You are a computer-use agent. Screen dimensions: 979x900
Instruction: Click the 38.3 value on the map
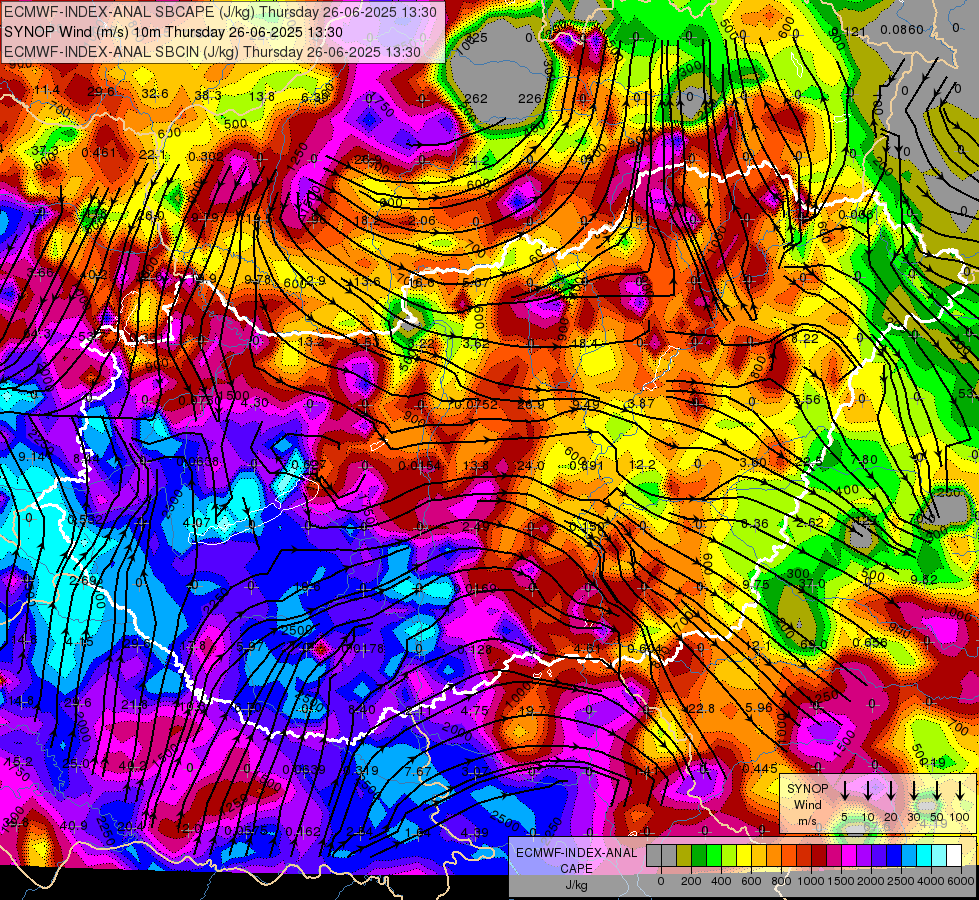(x=208, y=96)
